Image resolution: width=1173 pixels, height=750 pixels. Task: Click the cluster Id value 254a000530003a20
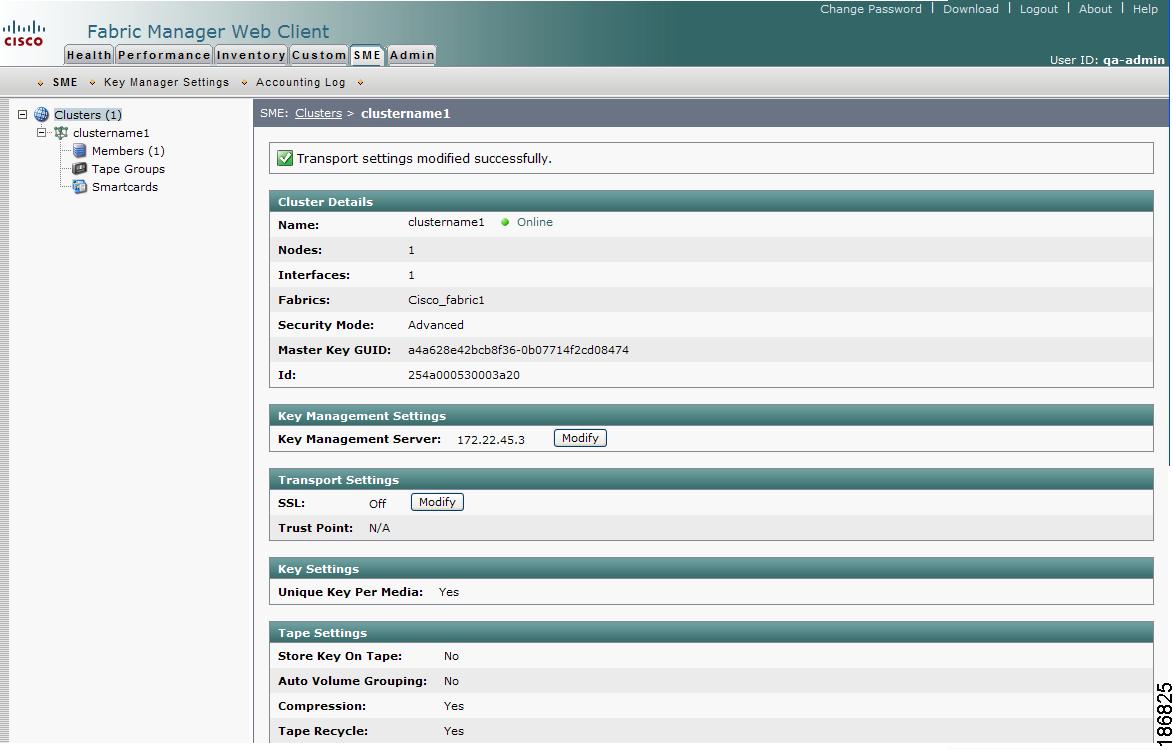coord(464,375)
